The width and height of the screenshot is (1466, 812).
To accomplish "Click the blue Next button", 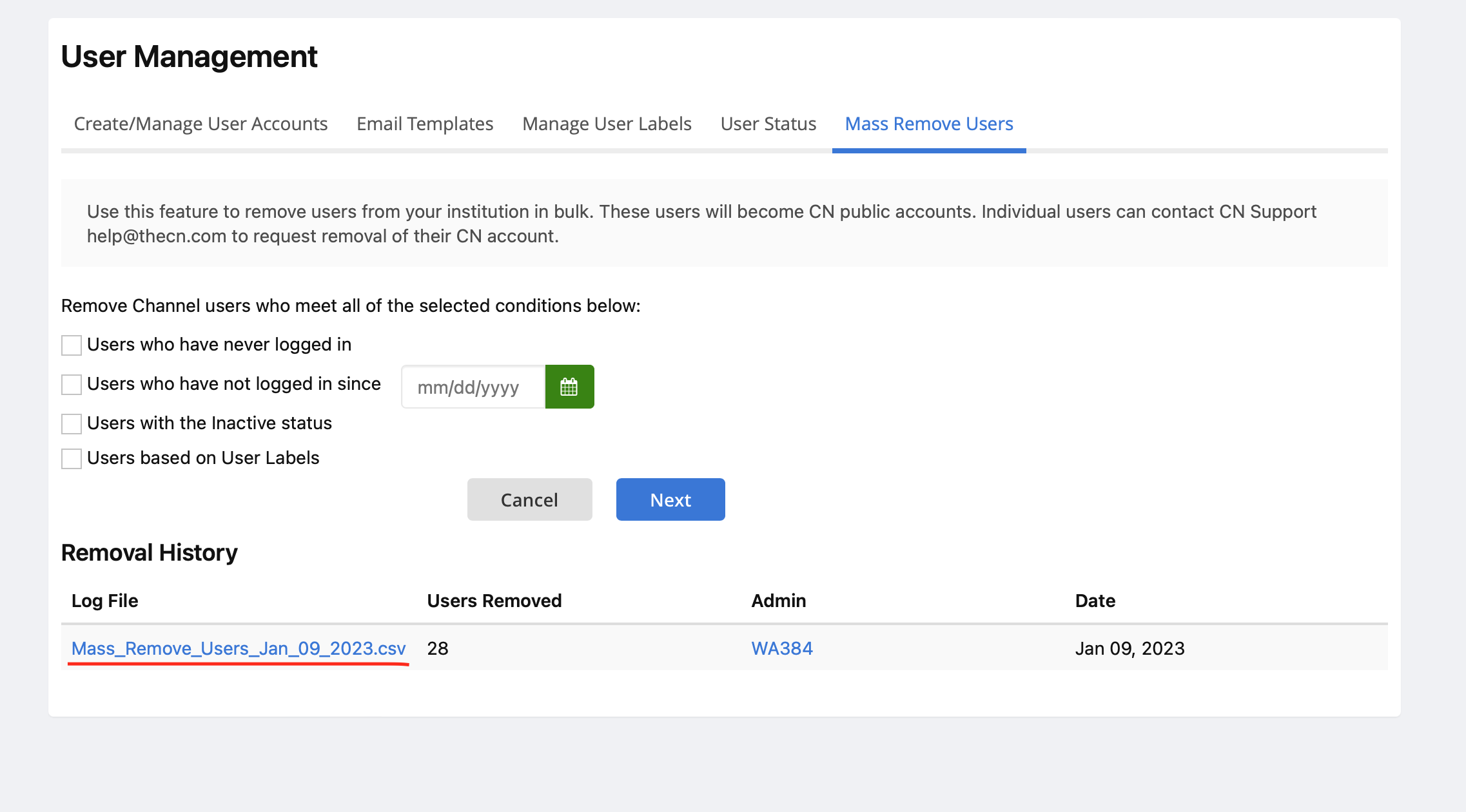I will (x=670, y=499).
